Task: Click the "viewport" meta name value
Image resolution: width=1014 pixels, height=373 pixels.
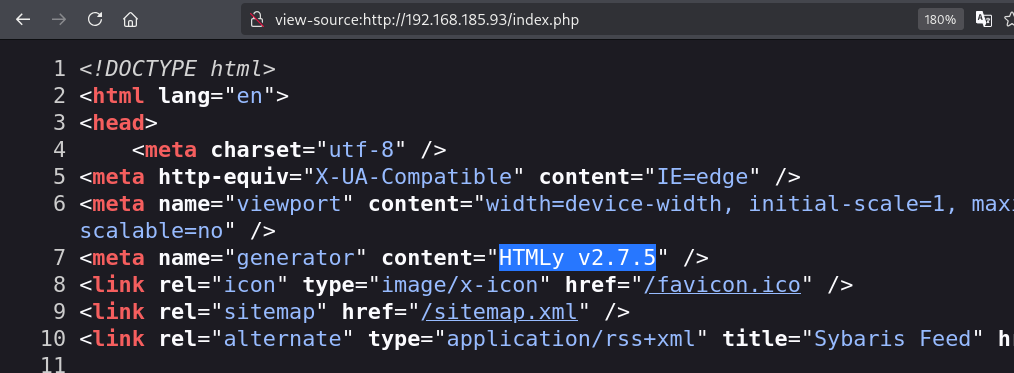Action: 290,204
